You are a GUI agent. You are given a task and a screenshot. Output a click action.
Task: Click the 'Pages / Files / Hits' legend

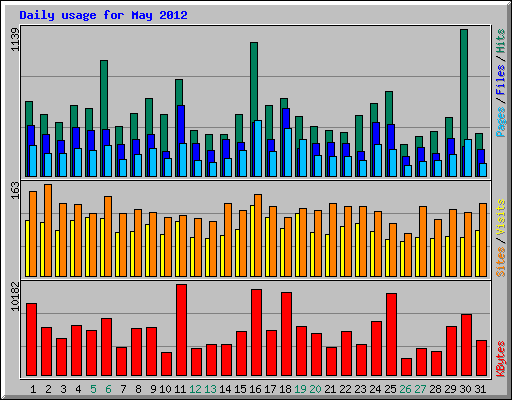click(500, 83)
